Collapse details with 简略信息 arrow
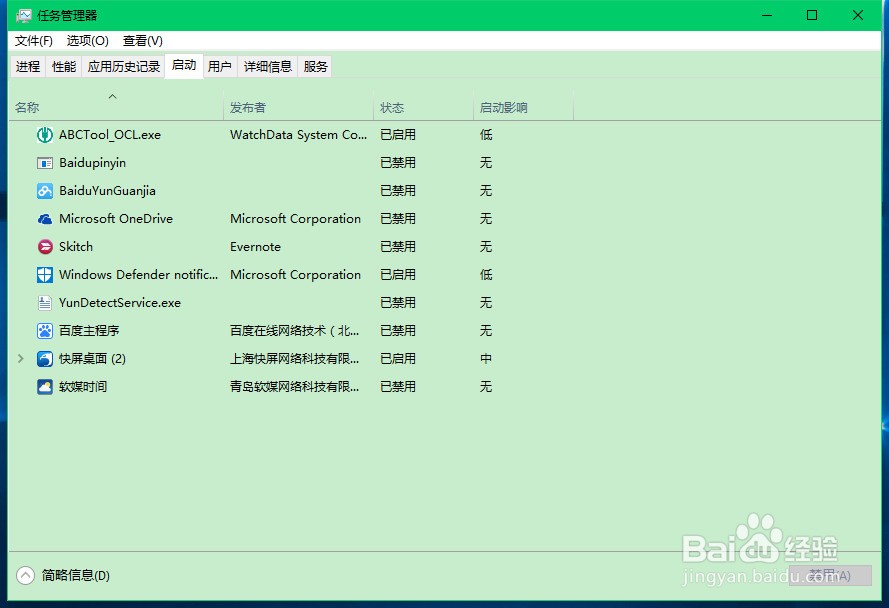The image size is (889, 608). pyautogui.click(x=26, y=575)
